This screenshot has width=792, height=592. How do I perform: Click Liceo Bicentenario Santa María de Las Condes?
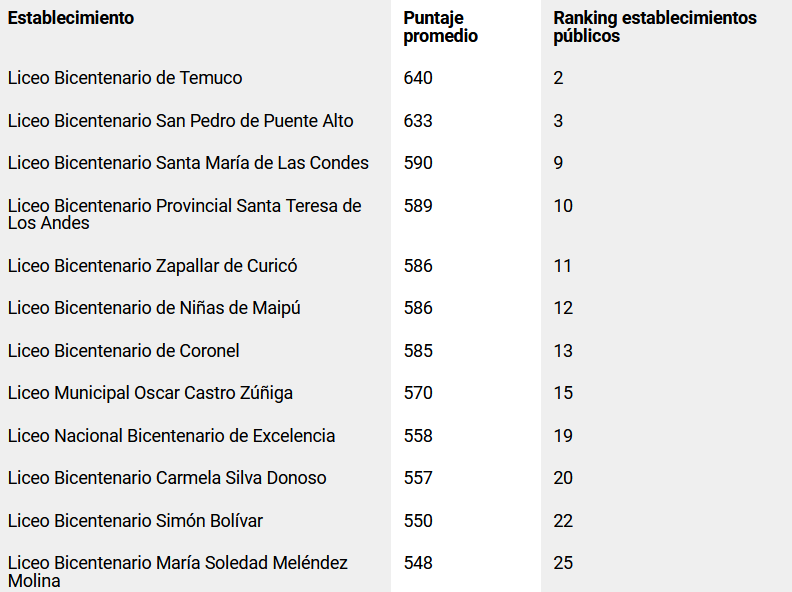pyautogui.click(x=188, y=163)
